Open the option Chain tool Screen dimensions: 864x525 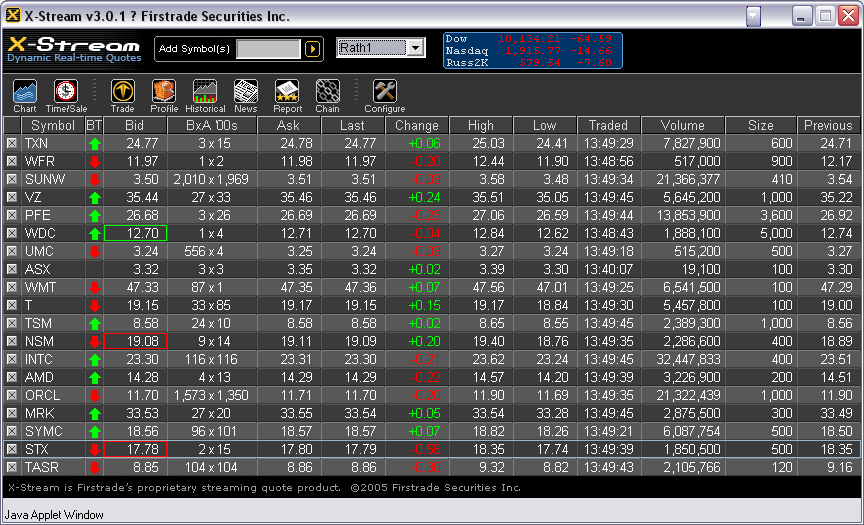point(327,96)
